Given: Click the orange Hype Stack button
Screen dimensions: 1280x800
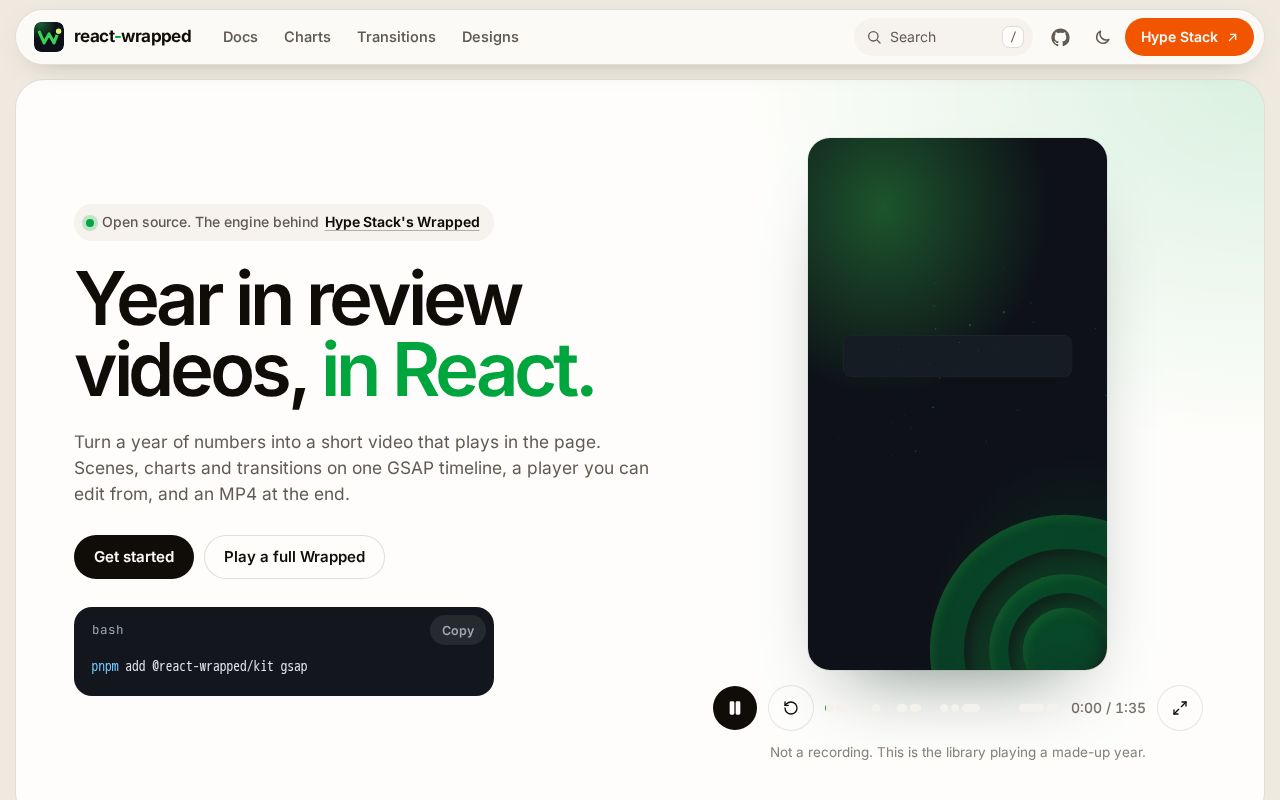Looking at the screenshot, I should (1189, 37).
